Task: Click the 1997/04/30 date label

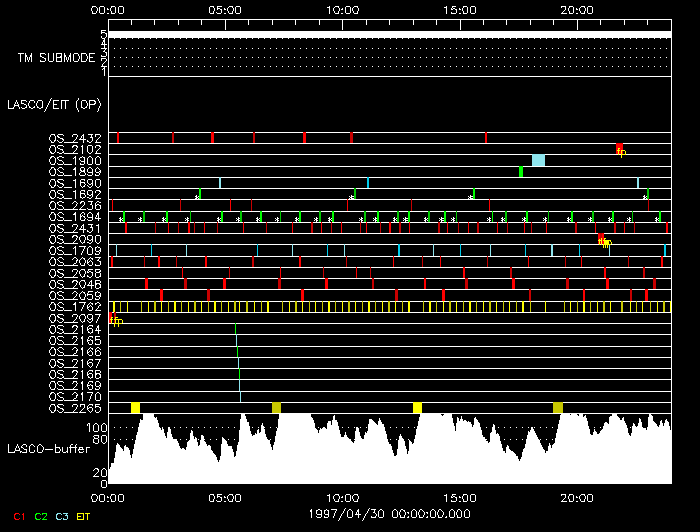Action: 390,511
